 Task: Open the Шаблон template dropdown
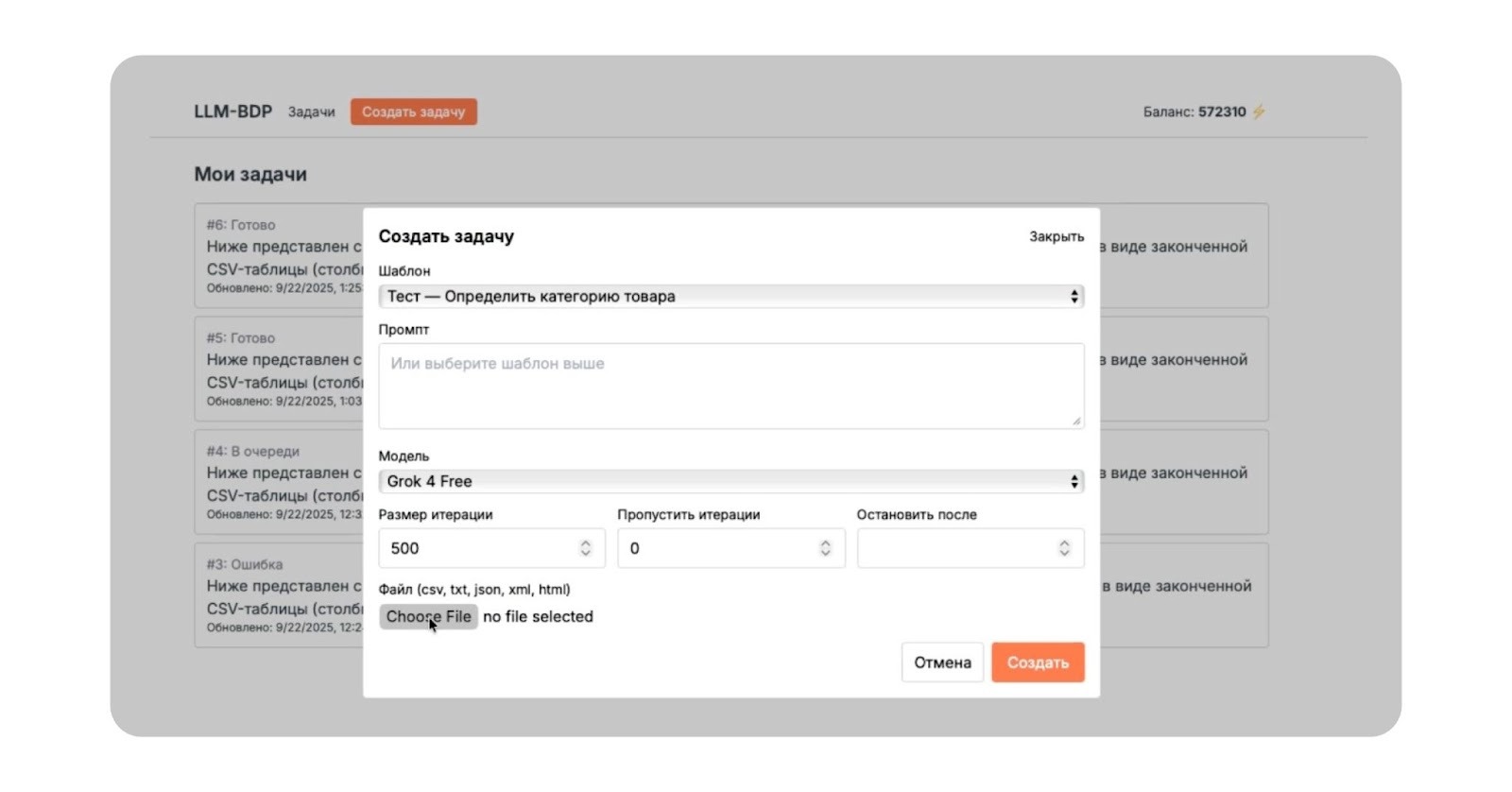point(730,297)
